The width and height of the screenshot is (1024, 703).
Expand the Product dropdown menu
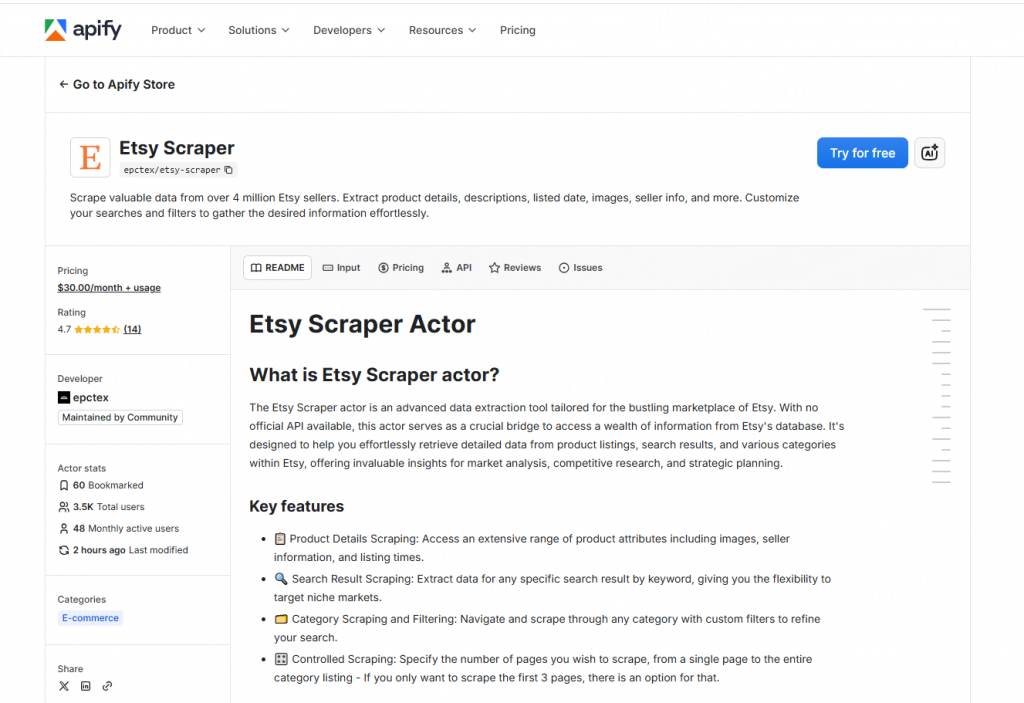point(178,30)
